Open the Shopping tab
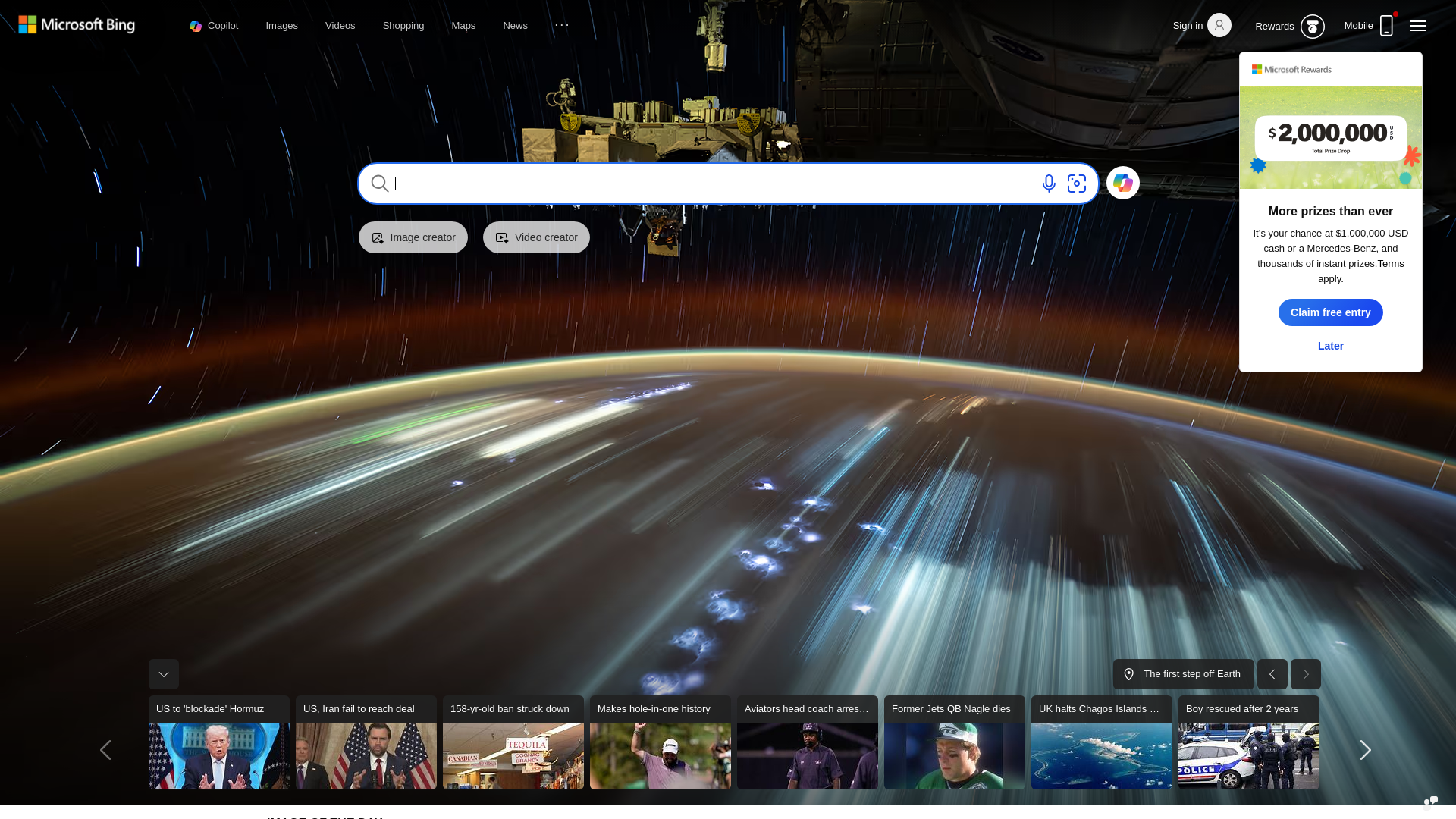Screen dimensions: 1456x819 click(403, 26)
